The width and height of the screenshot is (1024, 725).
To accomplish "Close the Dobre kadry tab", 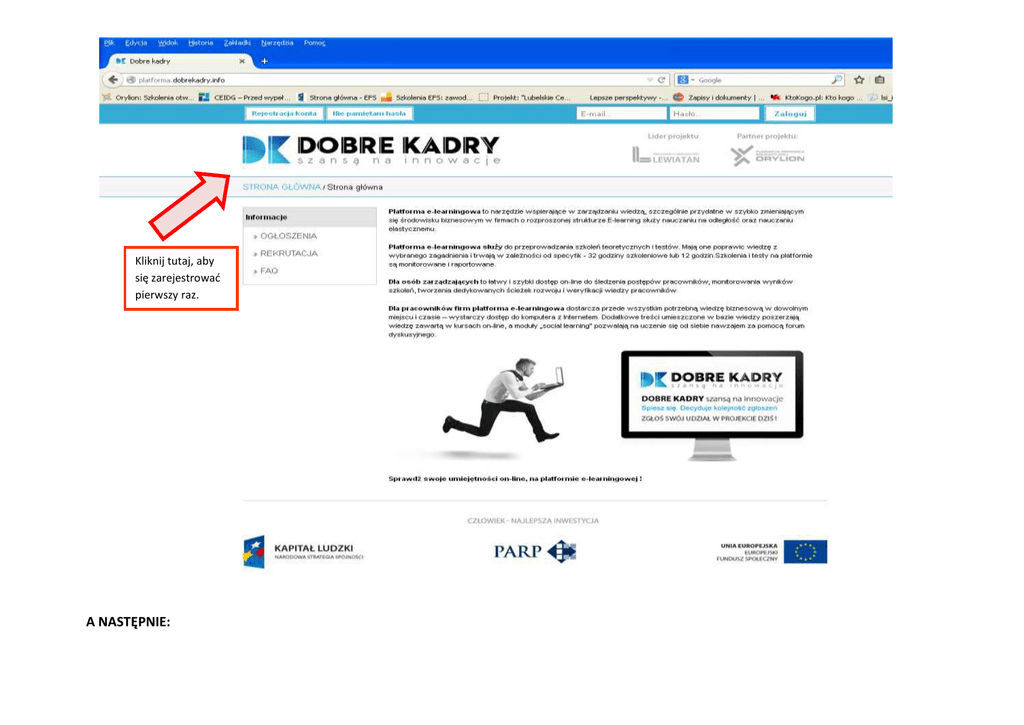I will coord(242,61).
